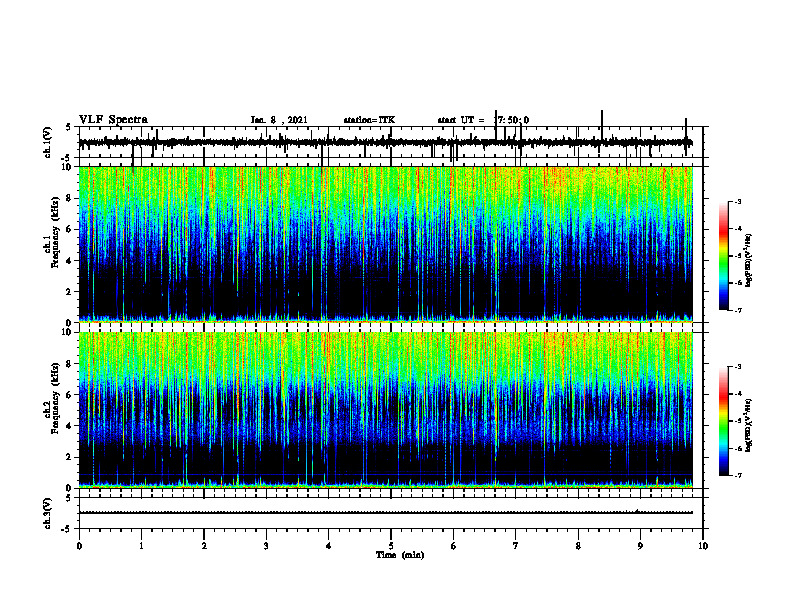Click the "ch.1(V)" waveform axis label
Image resolution: width=792 pixels, height=612 pixels.
(x=48, y=142)
